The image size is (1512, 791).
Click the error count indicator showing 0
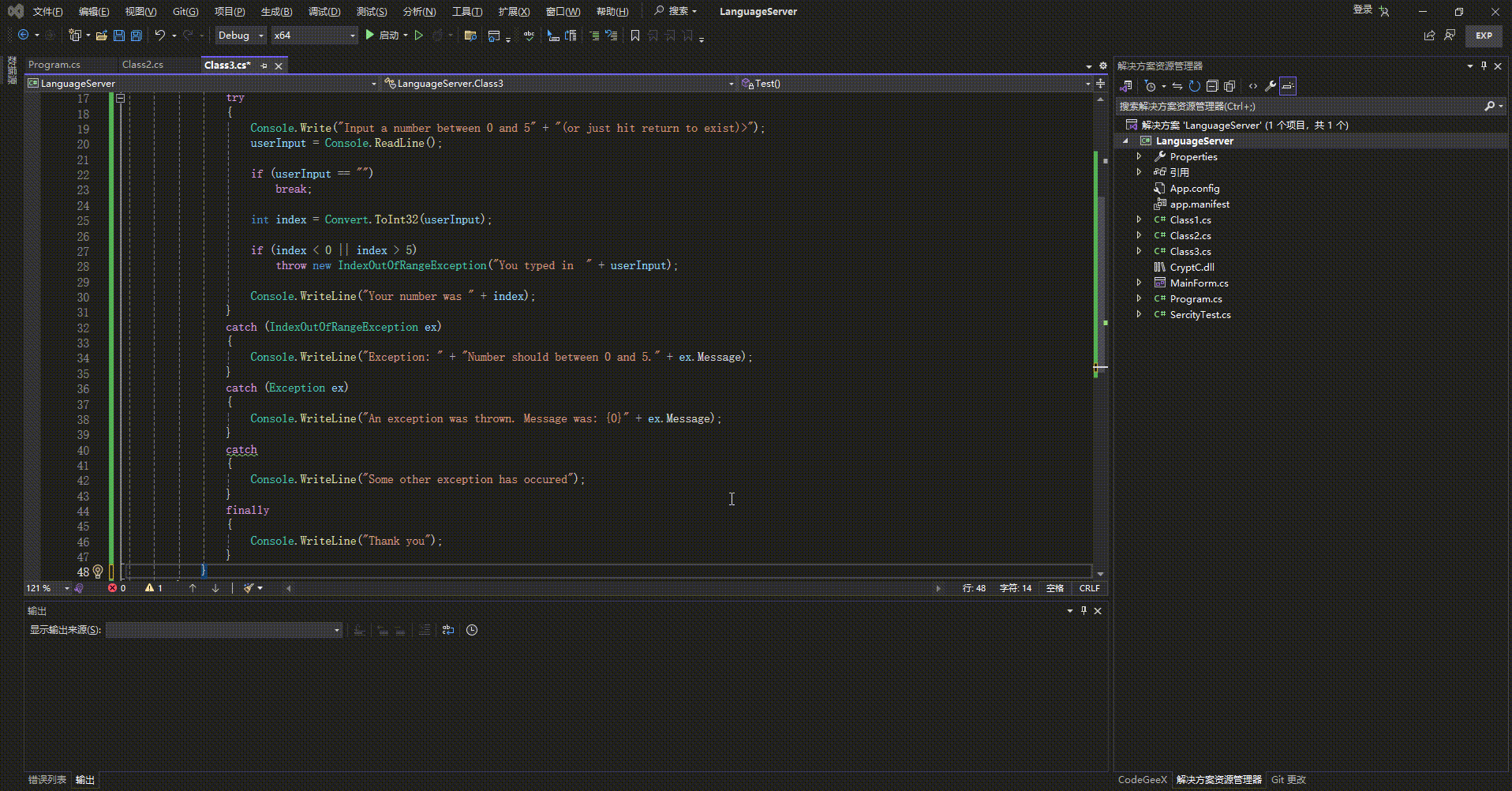pos(117,588)
